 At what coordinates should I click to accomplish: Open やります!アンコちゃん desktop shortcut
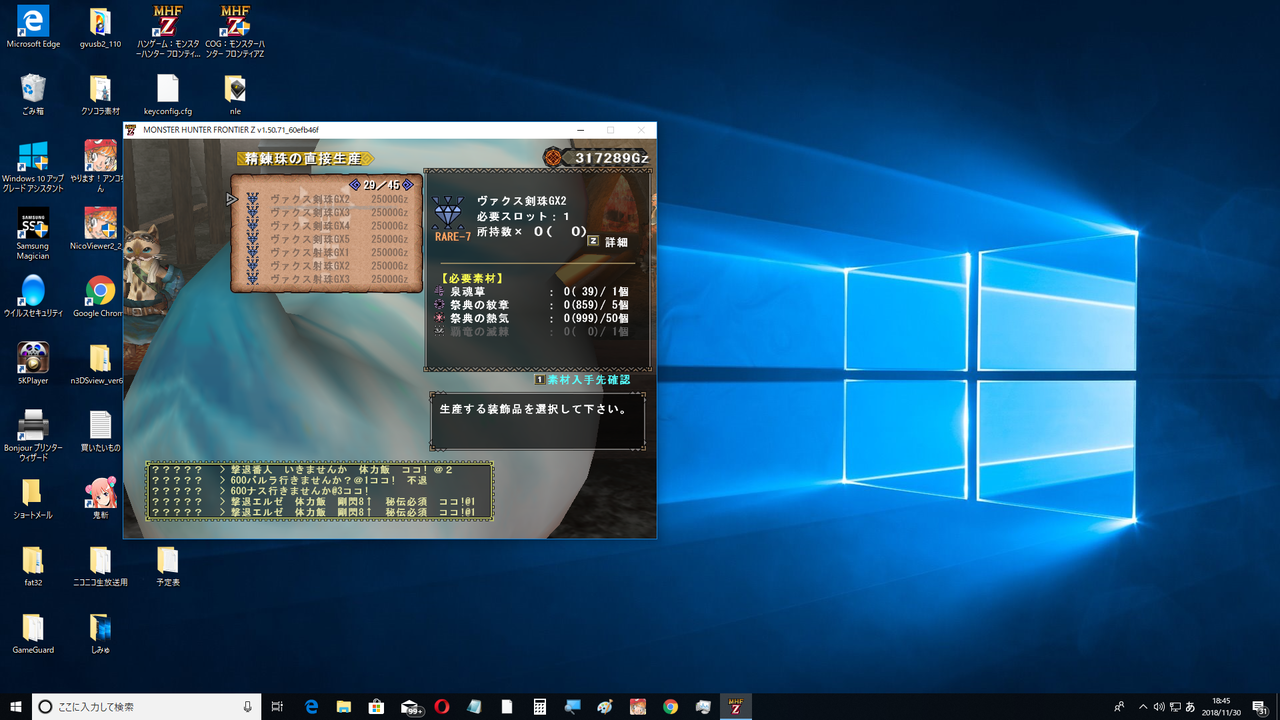point(100,166)
